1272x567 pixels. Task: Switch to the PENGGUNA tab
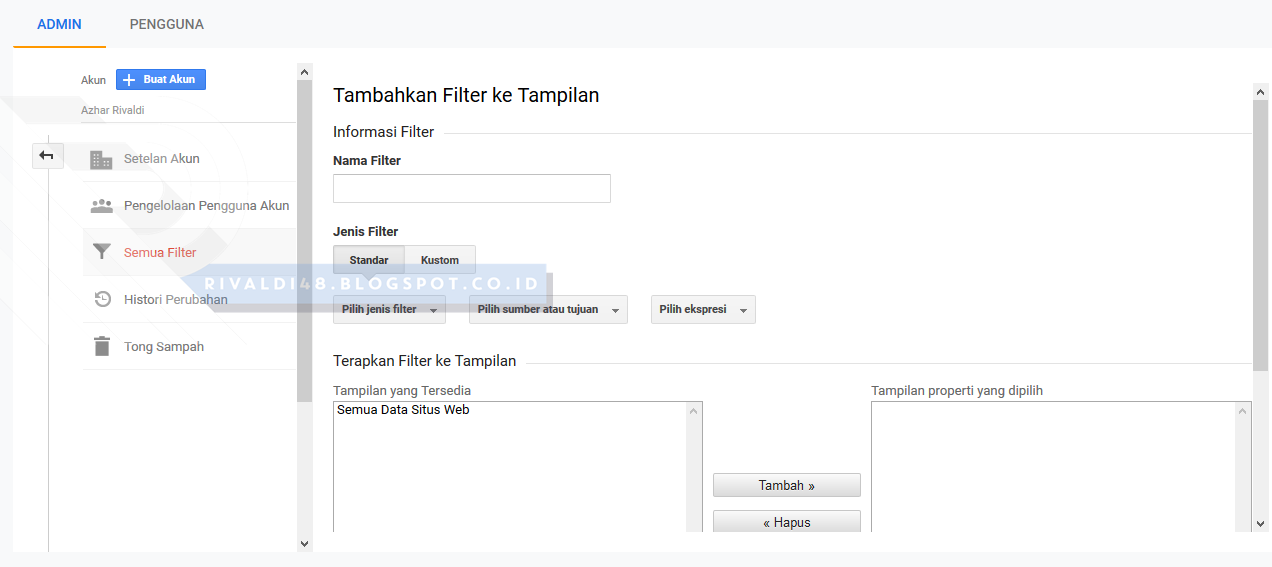point(167,24)
